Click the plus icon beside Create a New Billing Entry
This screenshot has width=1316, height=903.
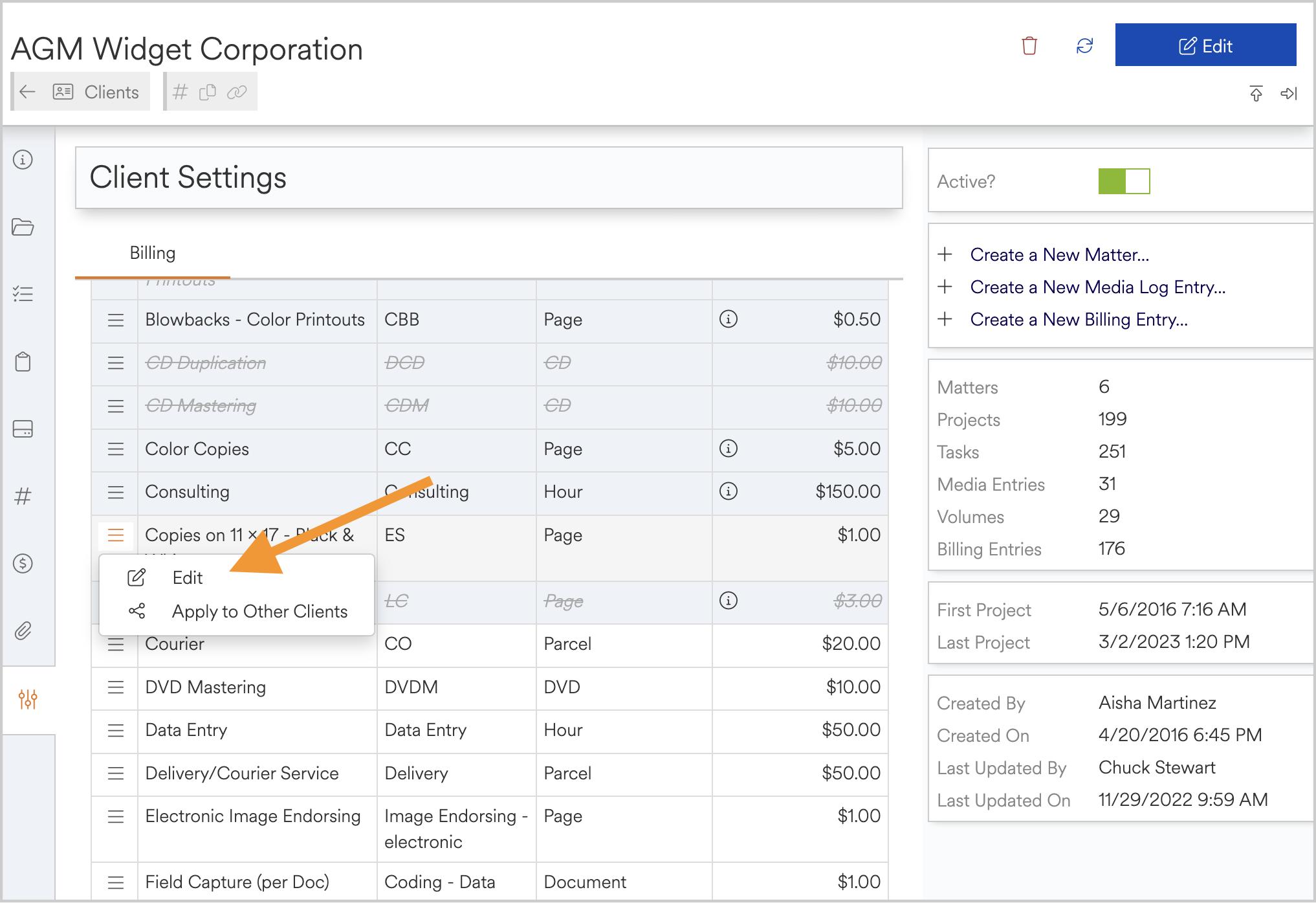coord(945,319)
